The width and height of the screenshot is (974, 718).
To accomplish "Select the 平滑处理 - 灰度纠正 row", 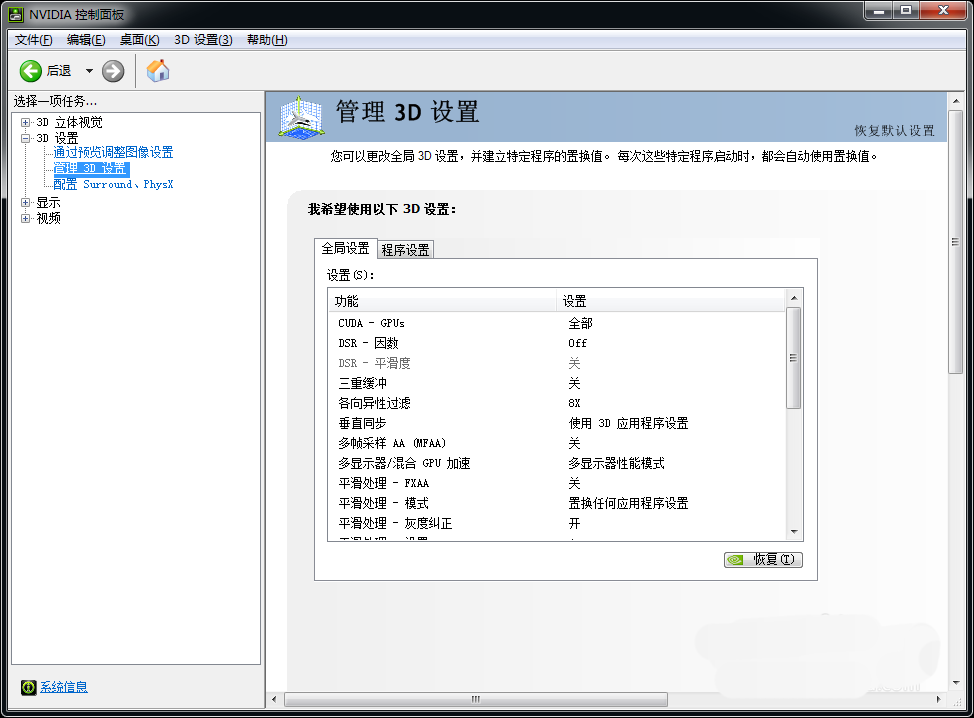I will click(557, 523).
